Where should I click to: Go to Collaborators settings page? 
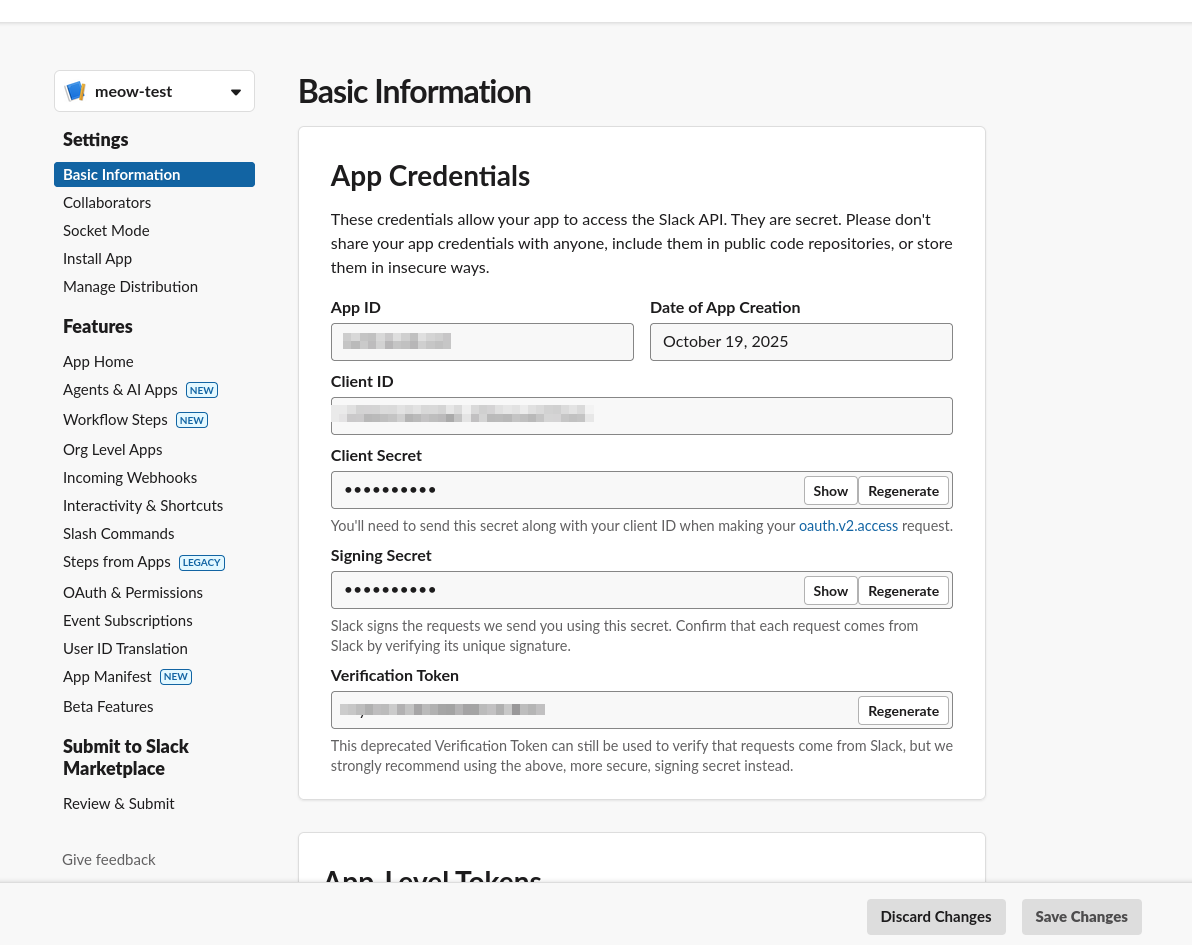pyautogui.click(x=107, y=203)
